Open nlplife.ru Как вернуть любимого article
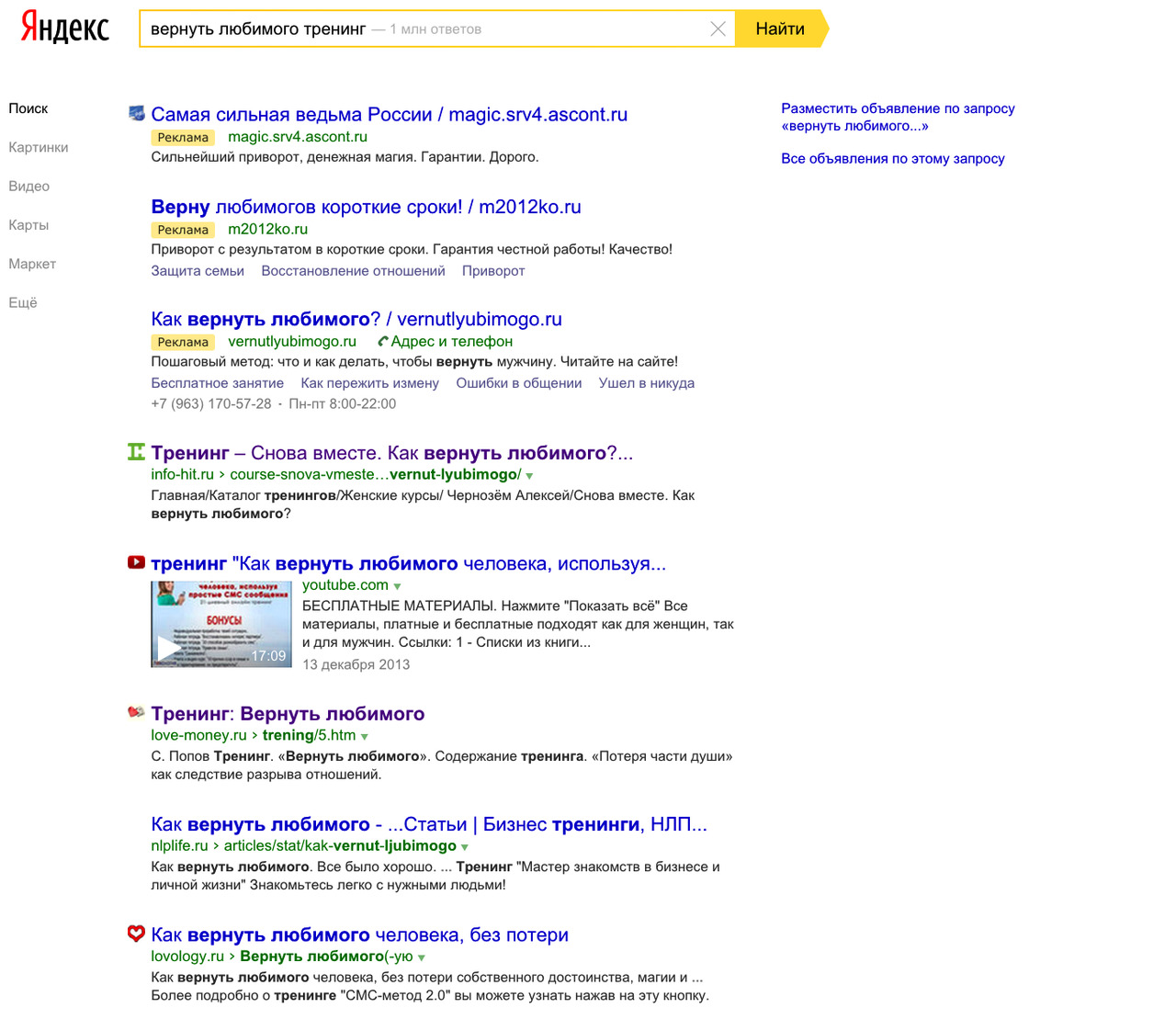1176x1019 pixels. tap(429, 825)
